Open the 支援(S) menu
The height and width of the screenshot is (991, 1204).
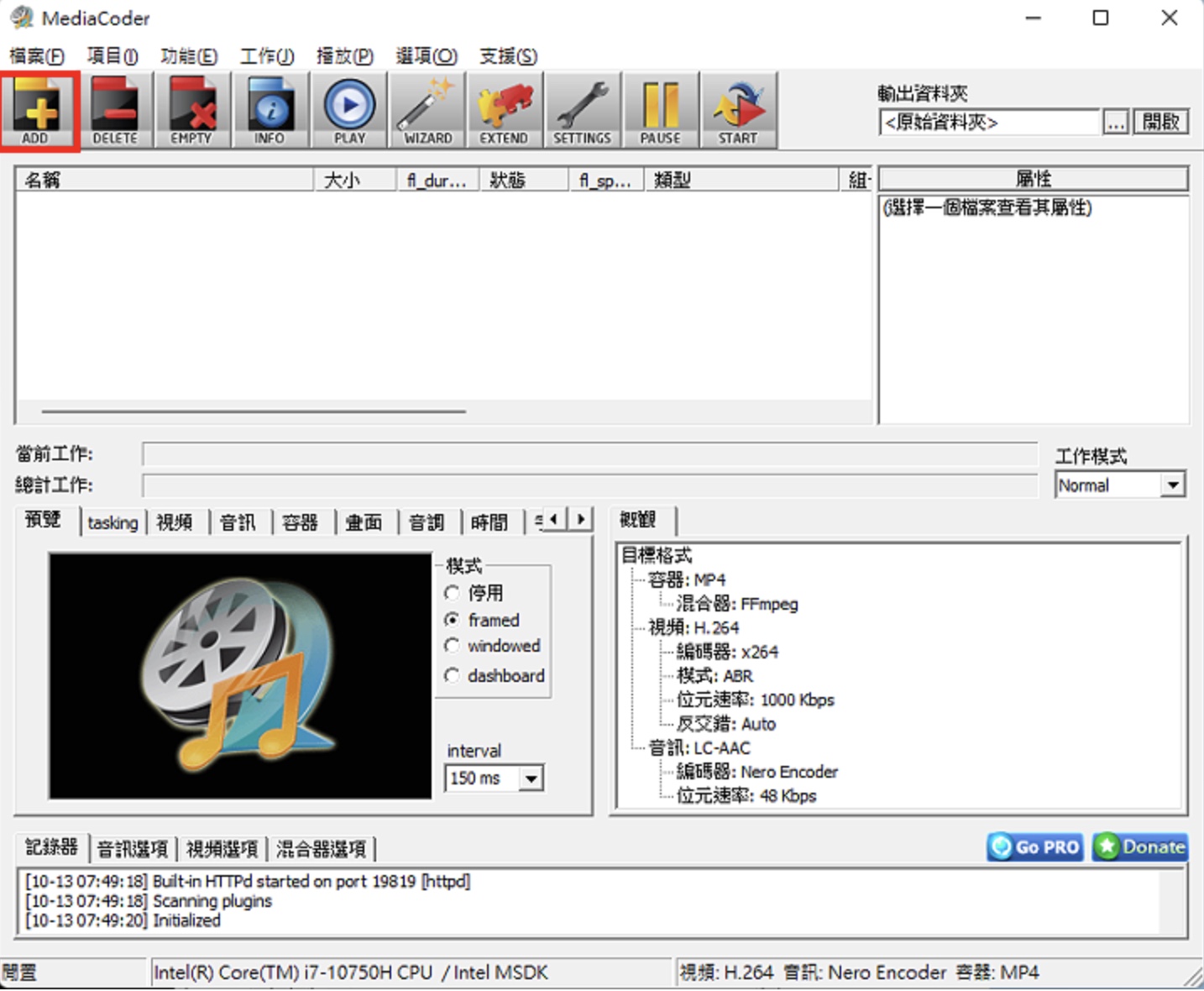click(x=508, y=56)
